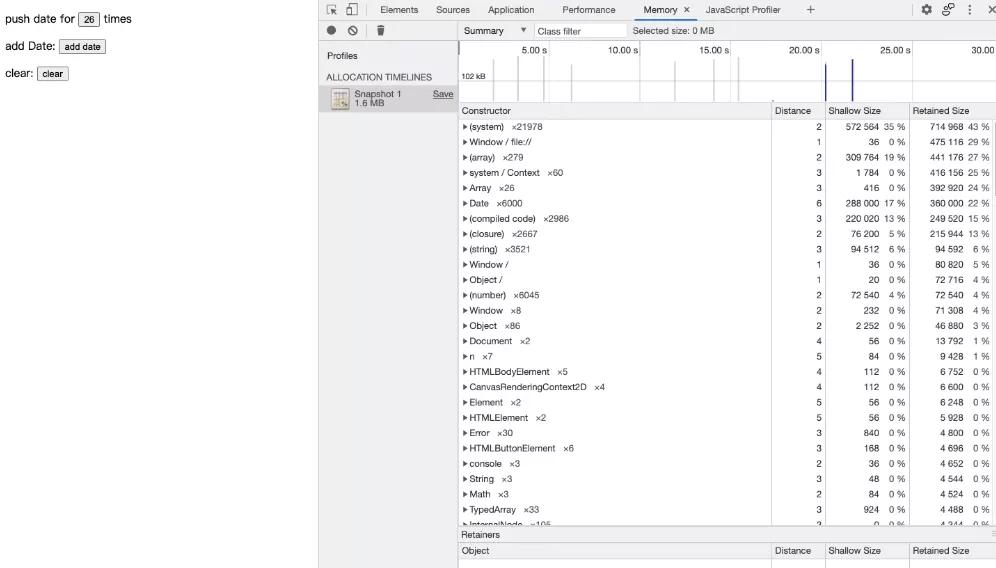Image resolution: width=996 pixels, height=568 pixels.
Task: Open DevTools settings gear
Action: point(927,10)
